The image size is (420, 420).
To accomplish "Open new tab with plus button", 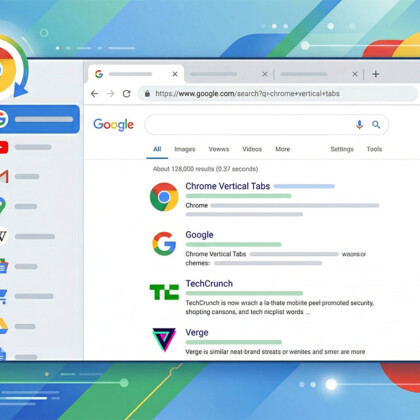I will pyautogui.click(x=376, y=74).
